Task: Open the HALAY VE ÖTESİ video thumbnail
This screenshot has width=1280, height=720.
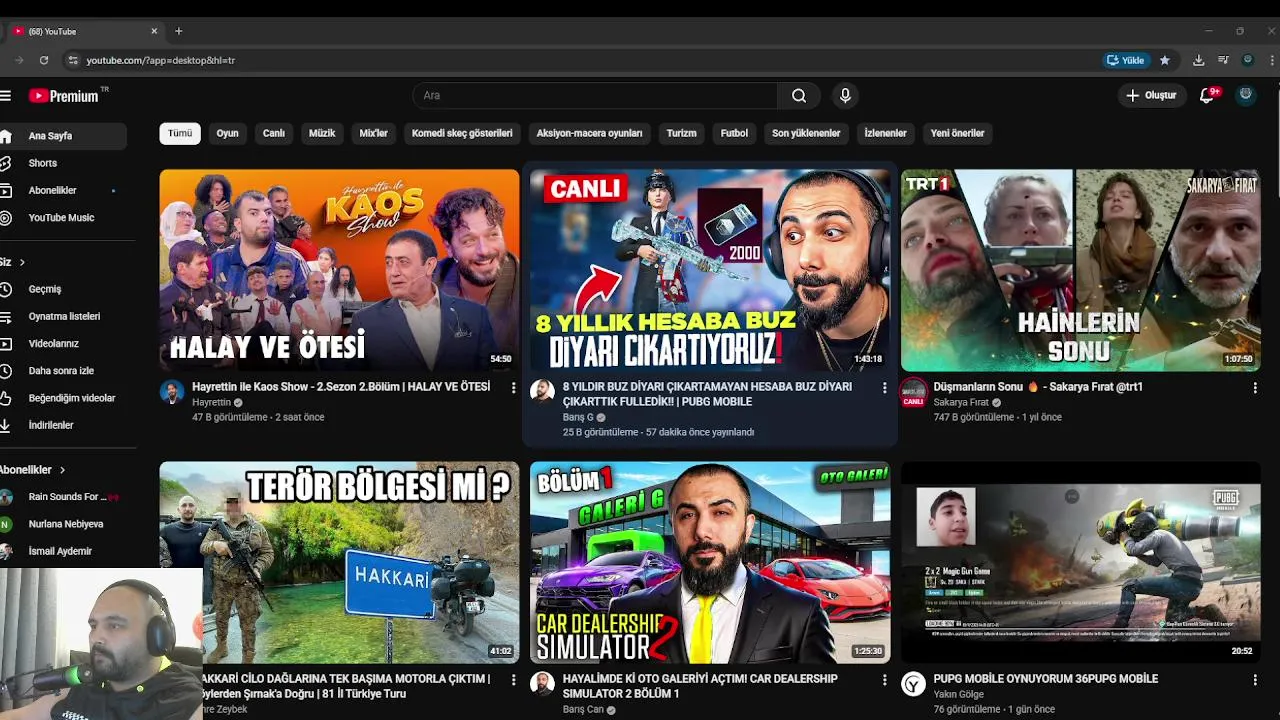Action: 339,270
